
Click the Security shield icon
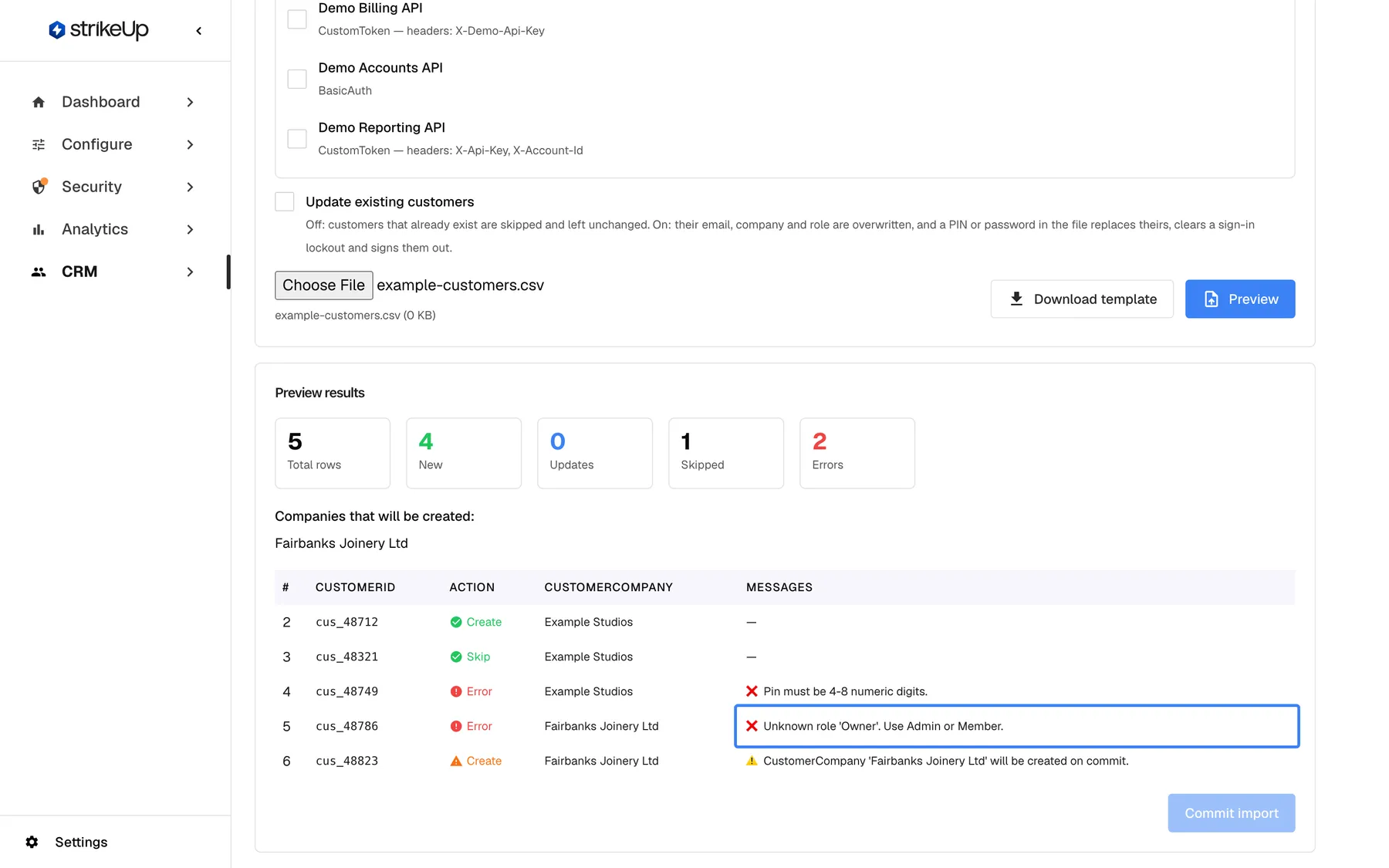point(39,187)
